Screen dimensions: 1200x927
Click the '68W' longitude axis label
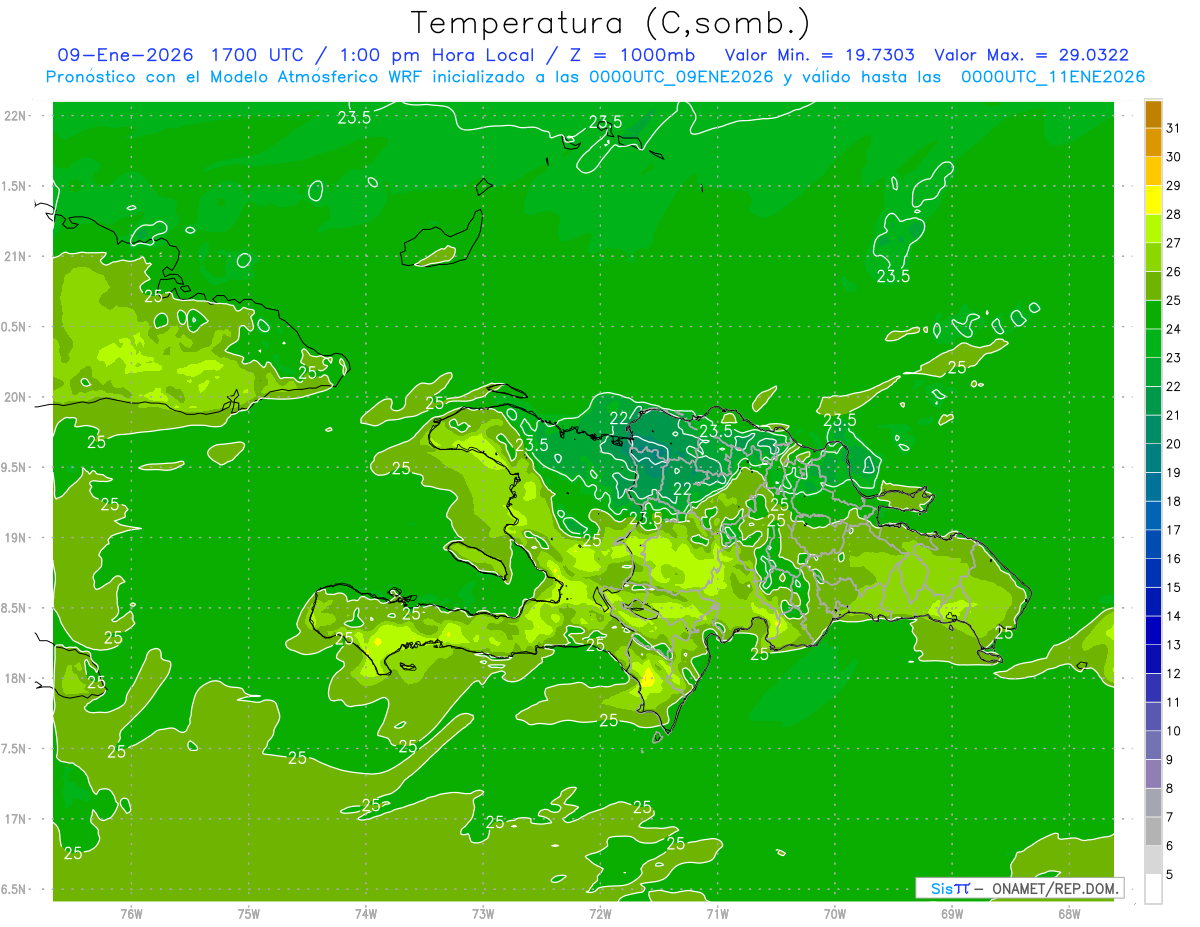point(1069,914)
